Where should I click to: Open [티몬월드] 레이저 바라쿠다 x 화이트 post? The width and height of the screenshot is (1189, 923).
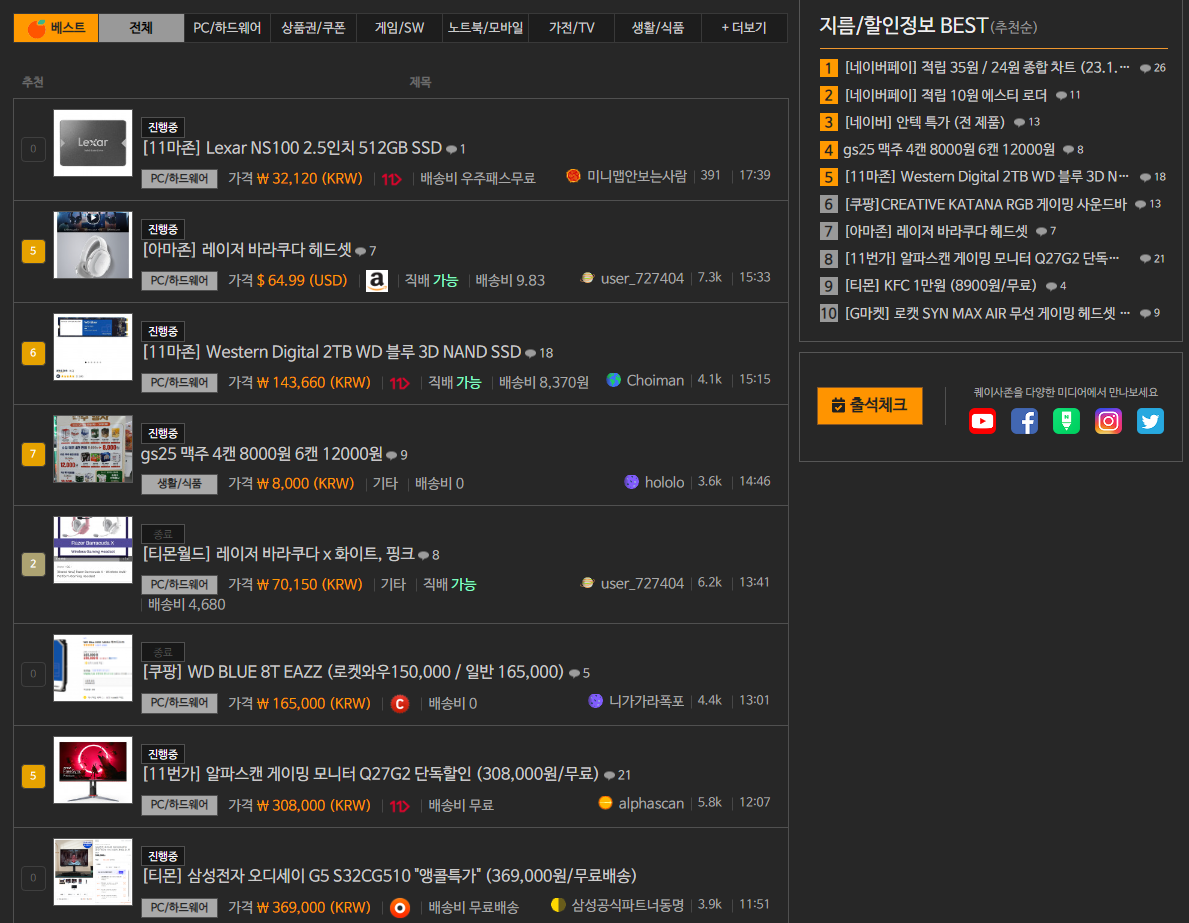point(278,554)
